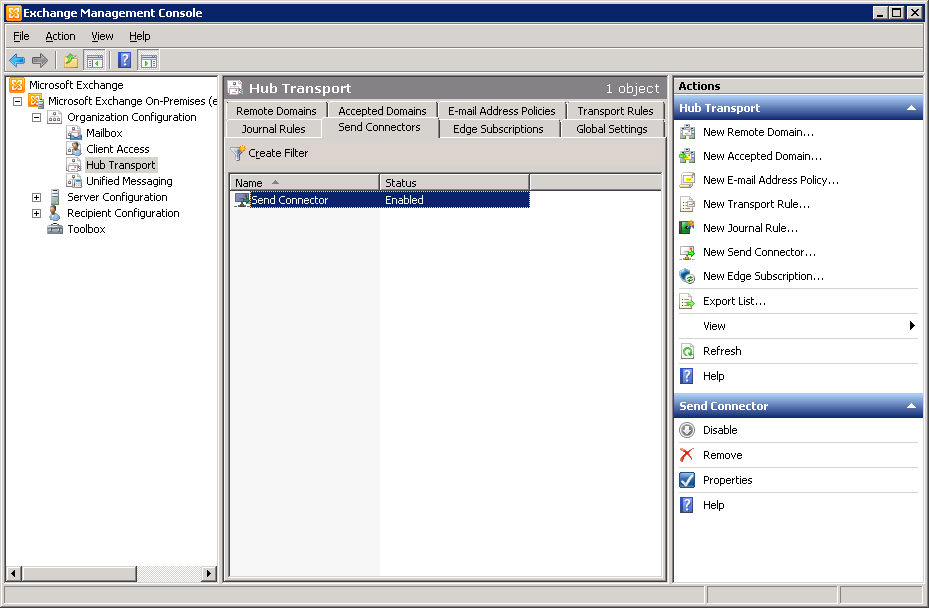
Task: Click the Export List icon
Action: coord(687,302)
